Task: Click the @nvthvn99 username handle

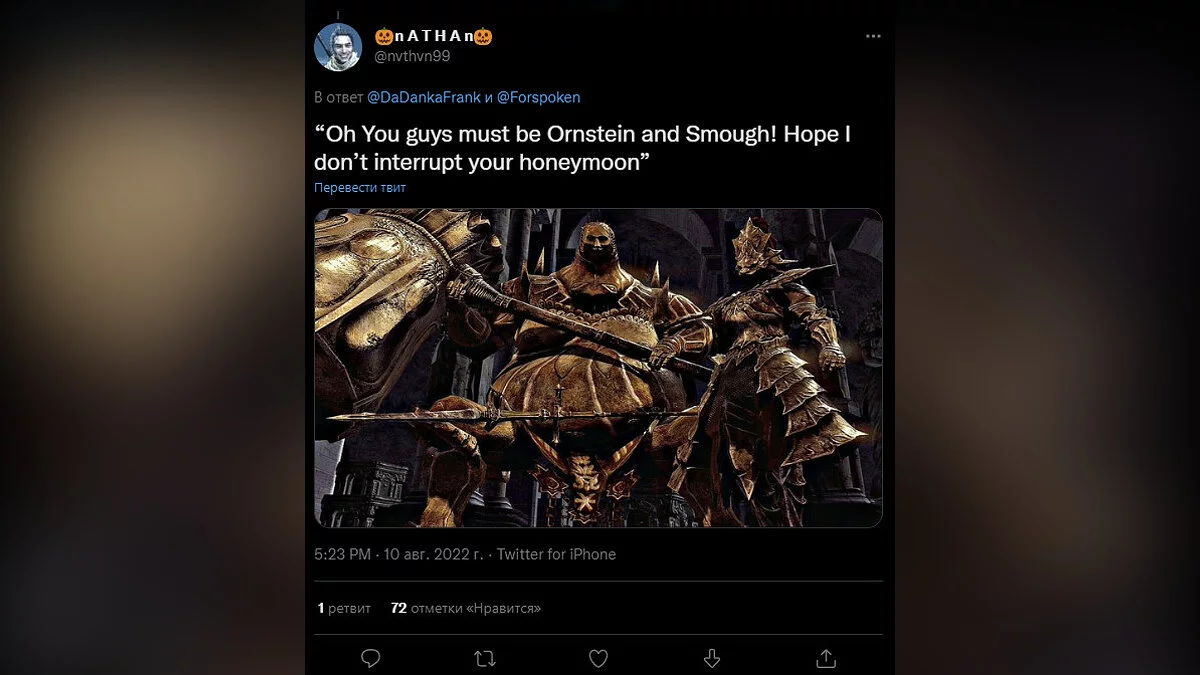Action: click(x=412, y=56)
